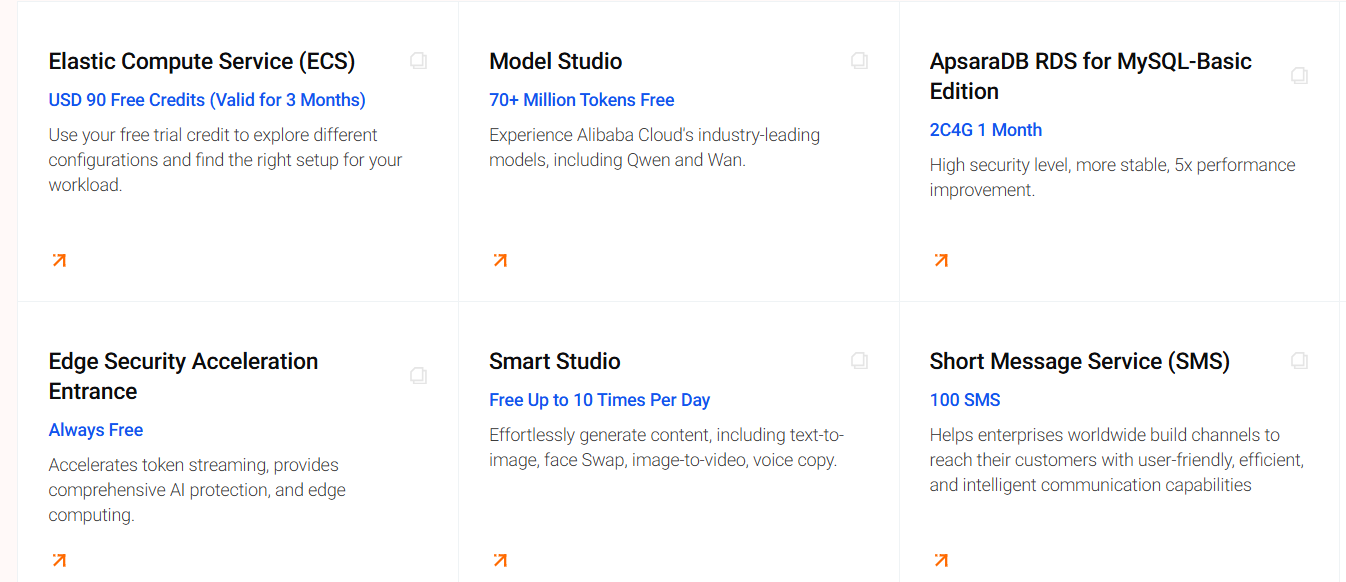Click the description 'Accelerates token streaming'

[x=198, y=490]
